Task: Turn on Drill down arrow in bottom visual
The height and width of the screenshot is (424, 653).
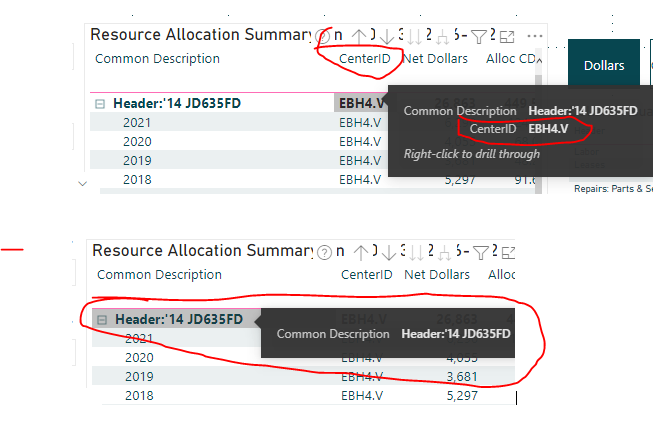Action: tap(389, 252)
